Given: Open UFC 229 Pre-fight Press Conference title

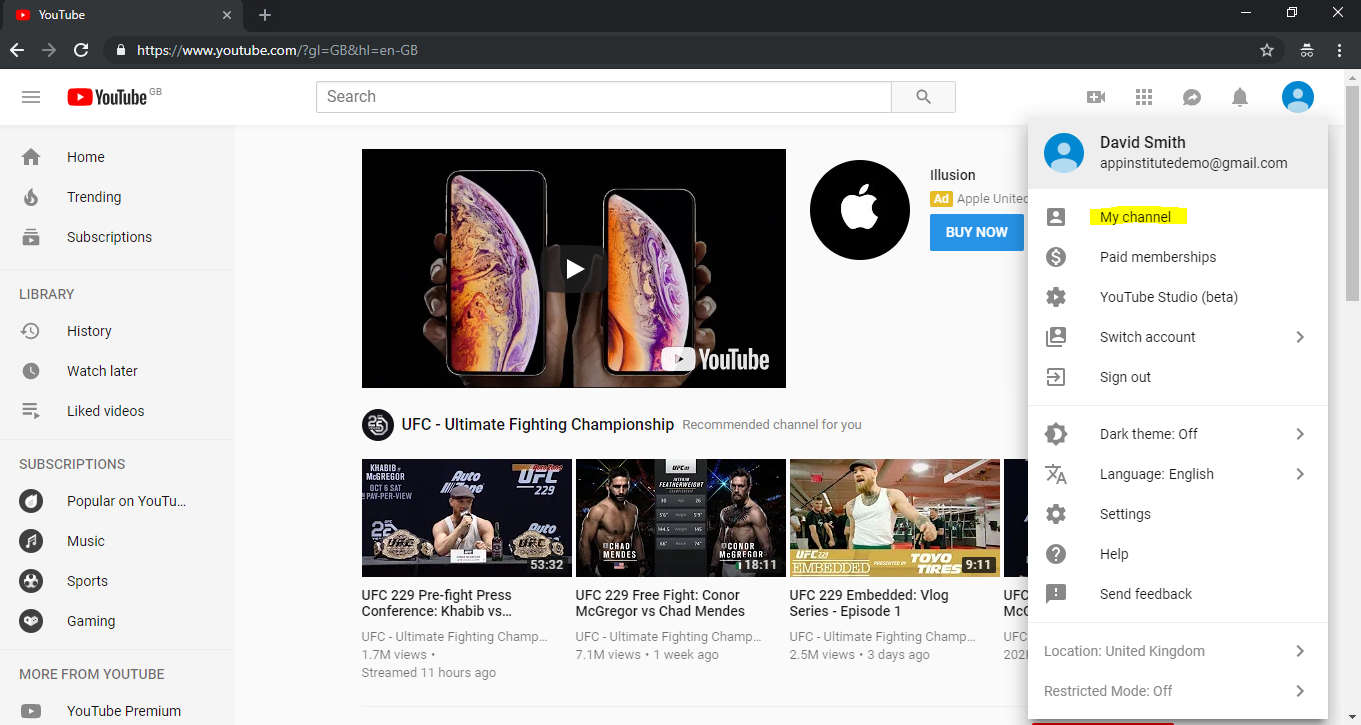Looking at the screenshot, I should (437, 603).
